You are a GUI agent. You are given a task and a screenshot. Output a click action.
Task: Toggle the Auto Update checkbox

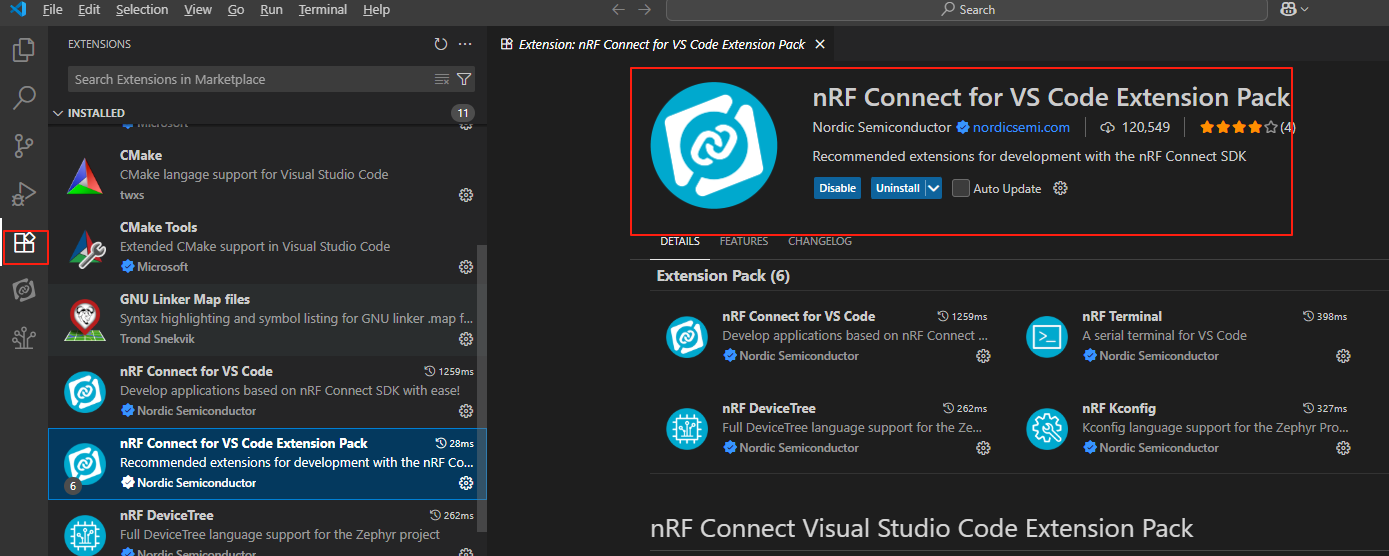tap(961, 188)
